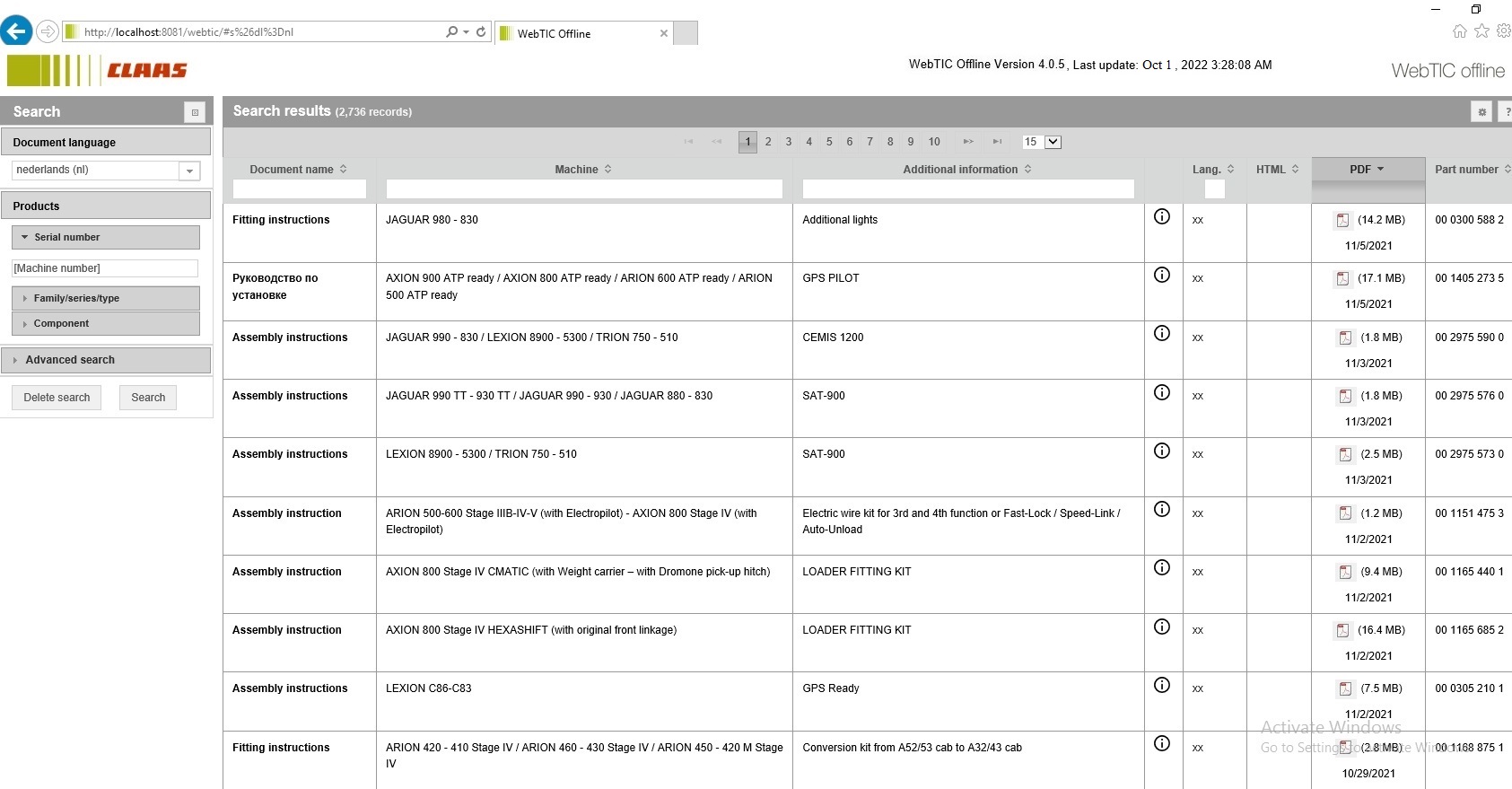Screen dimensions: 1512x789
Task: Go to results page 2
Action: coord(768,142)
